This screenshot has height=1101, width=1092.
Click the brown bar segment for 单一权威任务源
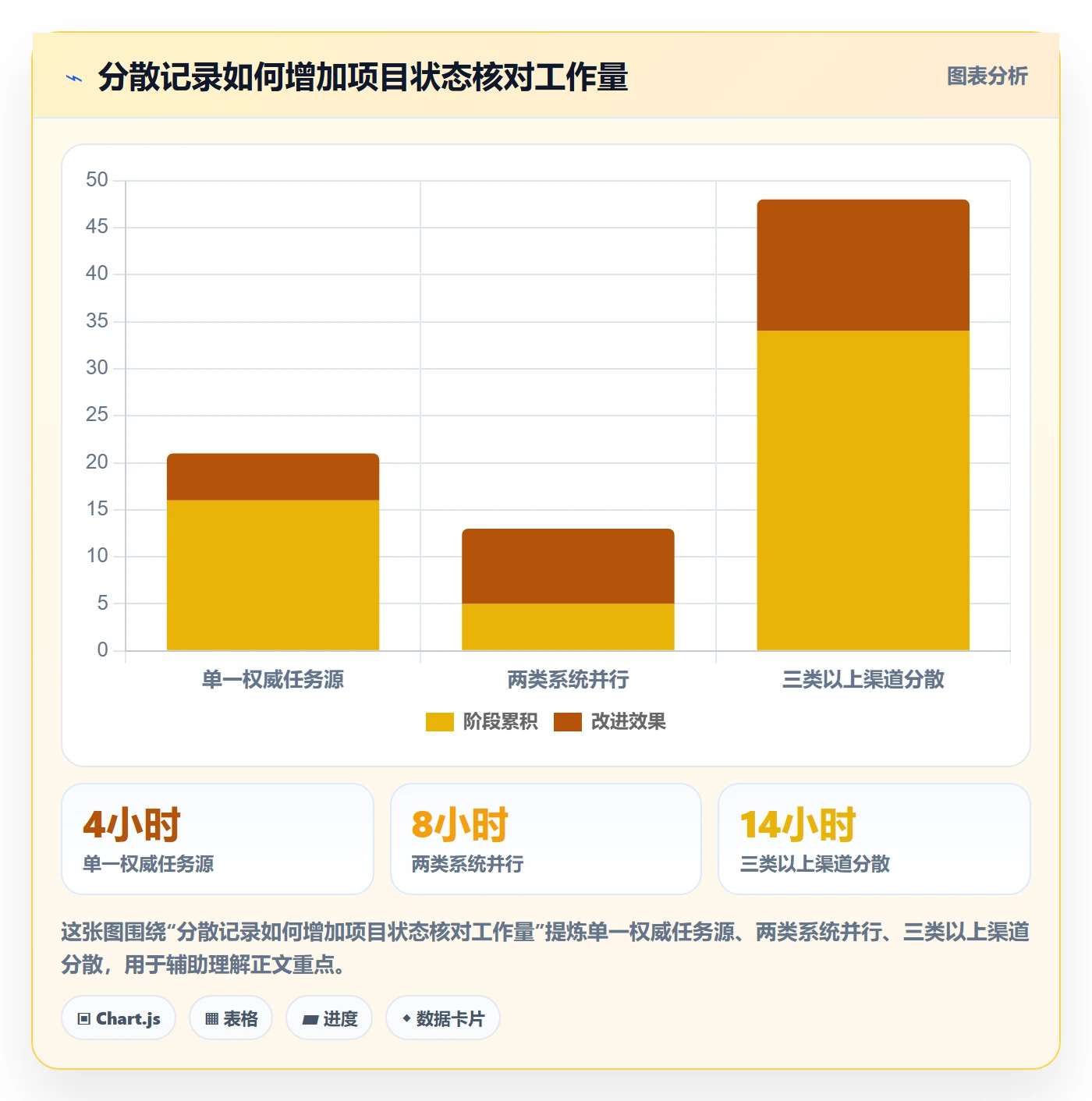tap(273, 476)
